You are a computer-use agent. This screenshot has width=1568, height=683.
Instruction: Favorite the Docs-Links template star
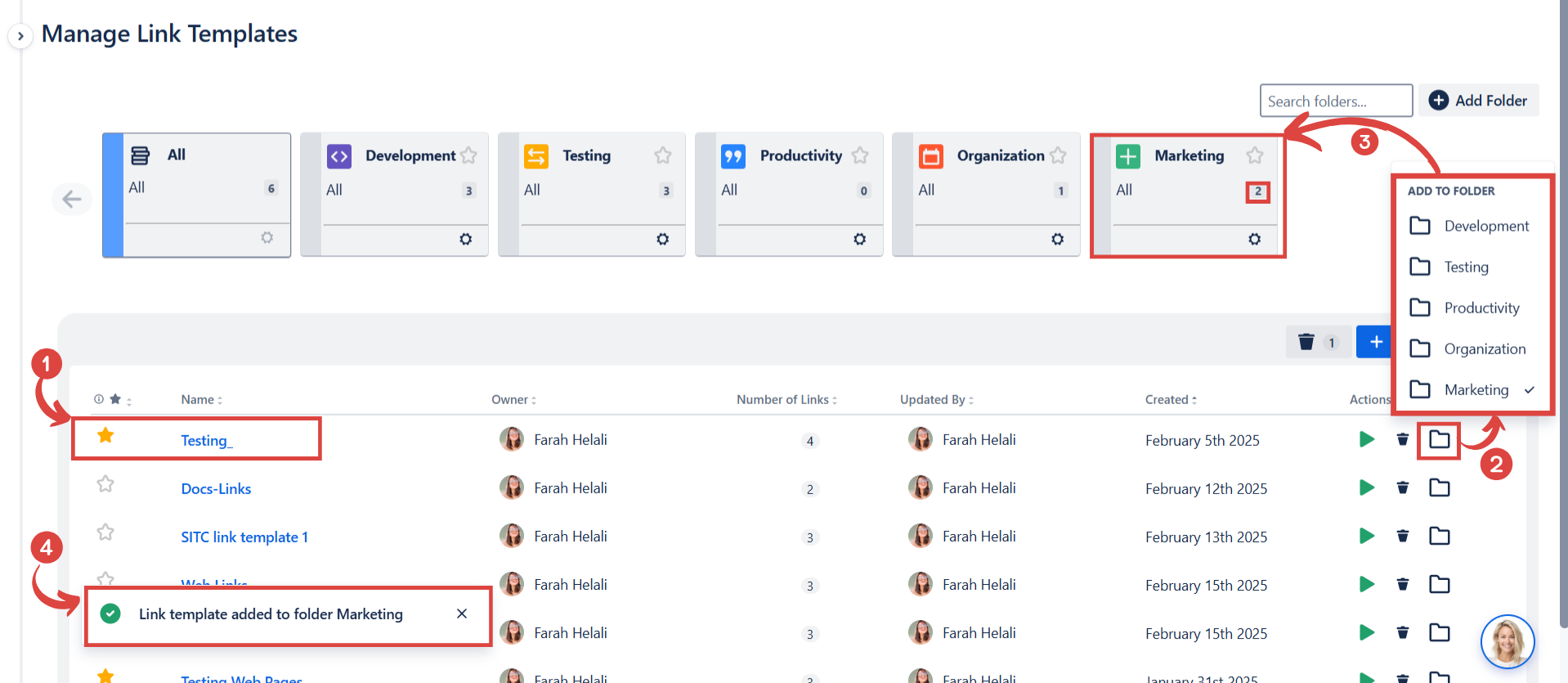105,484
